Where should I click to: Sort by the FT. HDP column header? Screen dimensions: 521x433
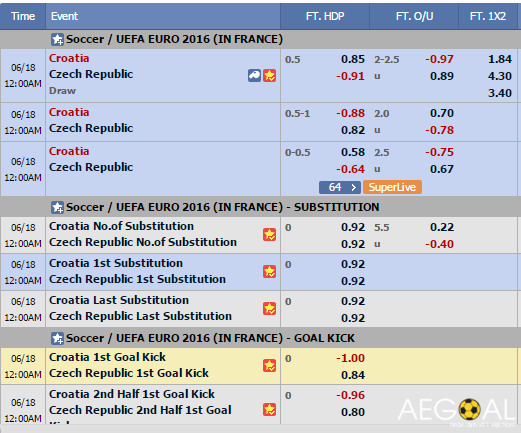tap(325, 16)
